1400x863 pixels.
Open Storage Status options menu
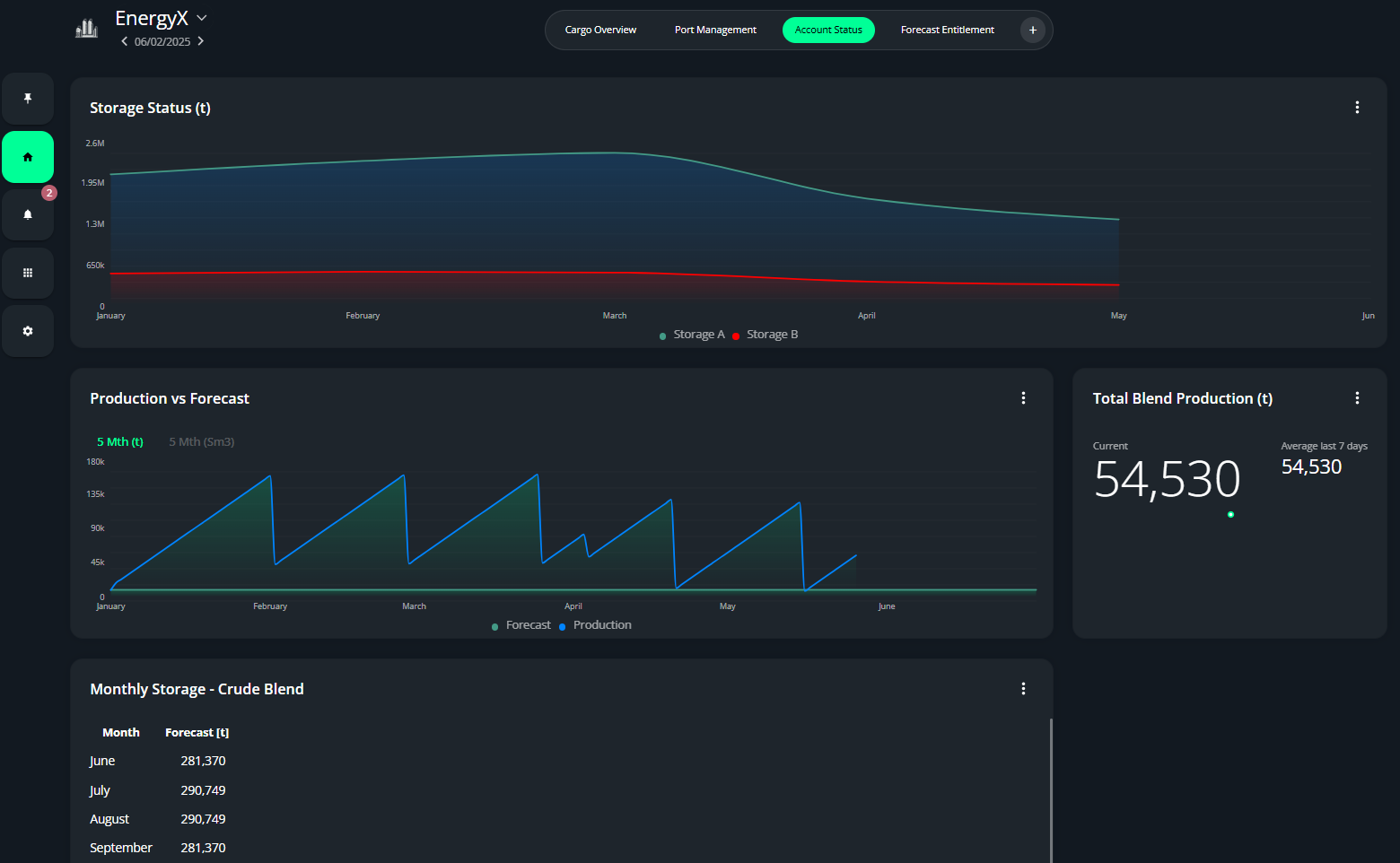pos(1356,108)
